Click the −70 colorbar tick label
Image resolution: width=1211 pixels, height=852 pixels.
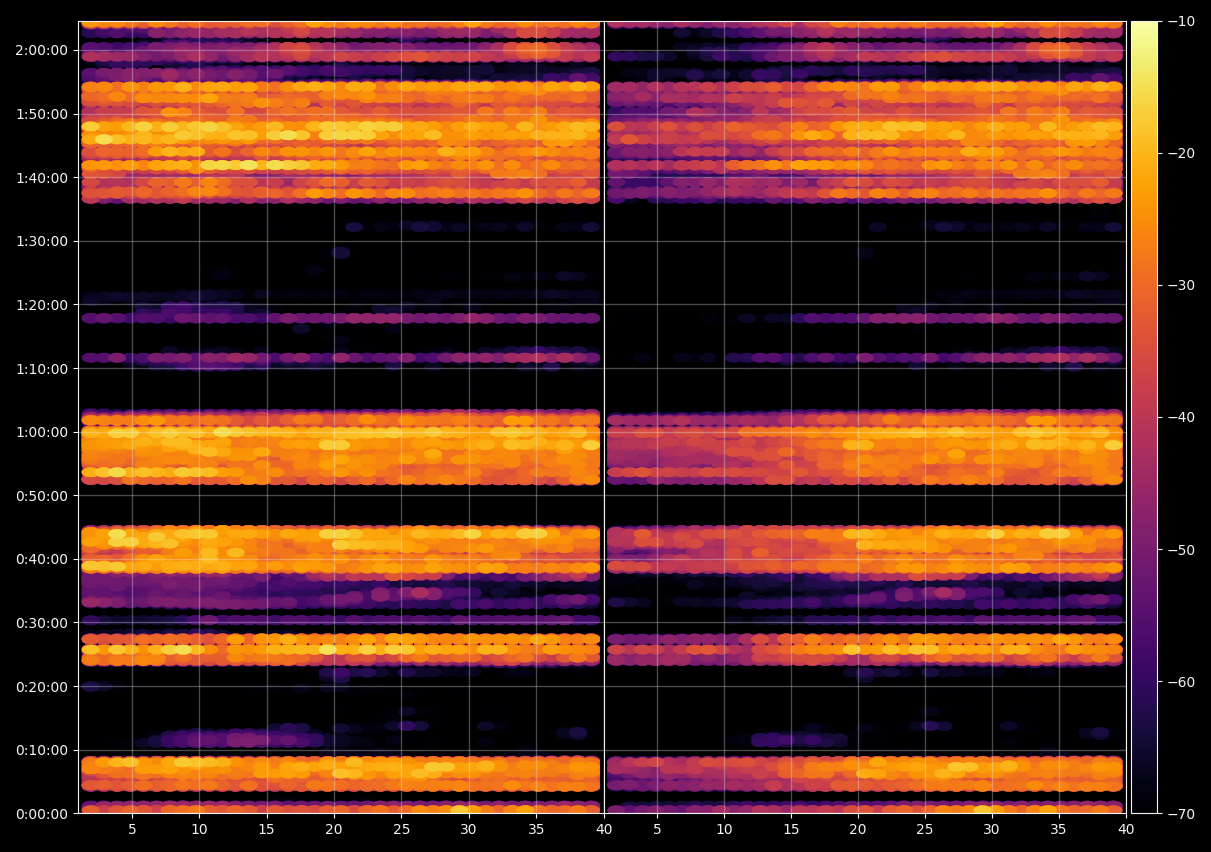[1181, 813]
